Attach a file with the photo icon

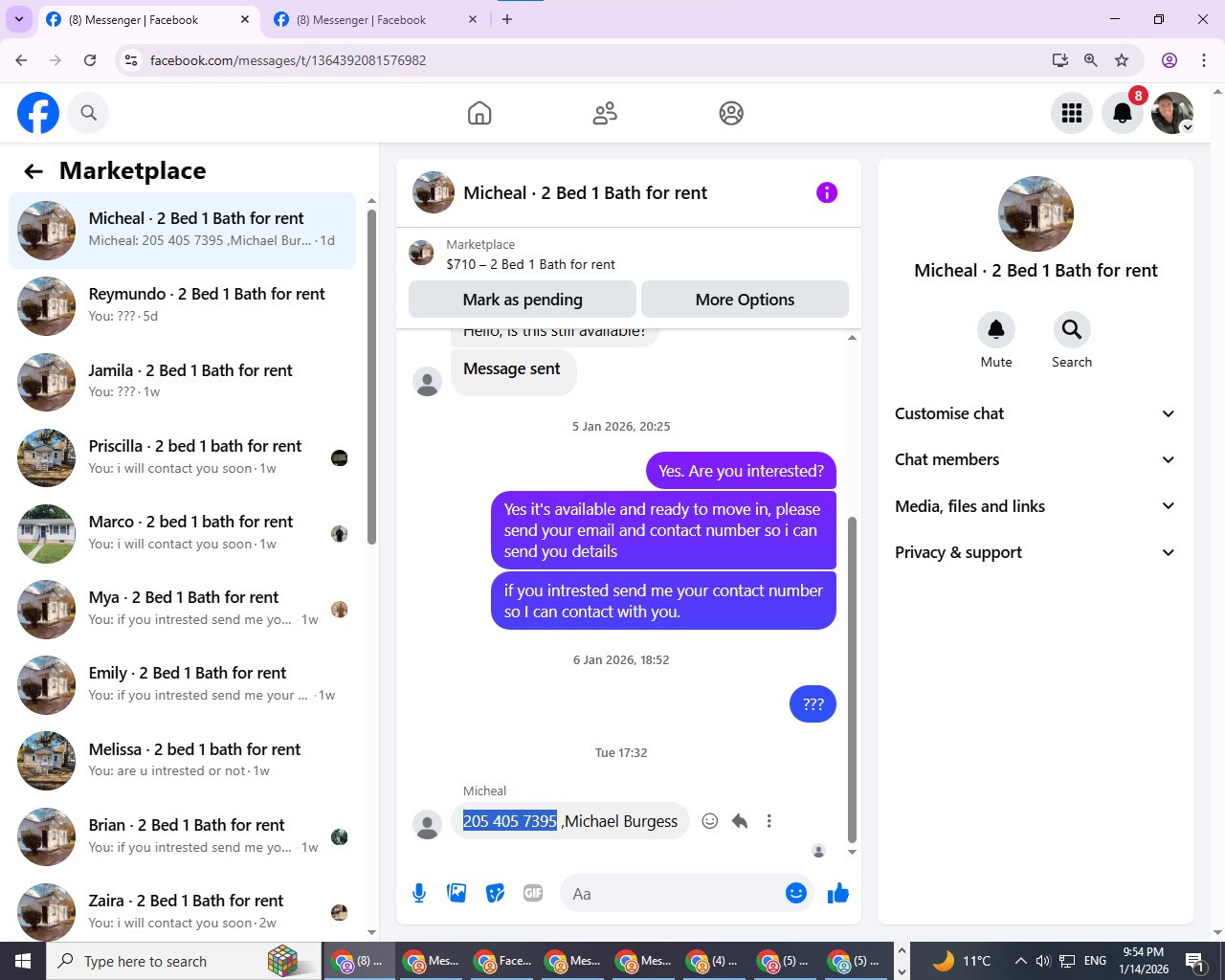tap(457, 894)
